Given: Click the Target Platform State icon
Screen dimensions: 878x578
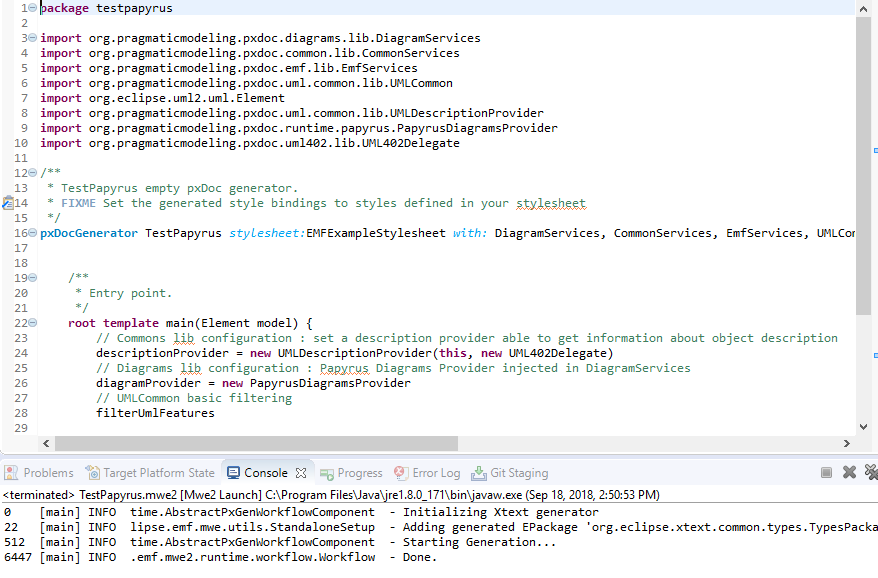Looking at the screenshot, I should [93, 473].
